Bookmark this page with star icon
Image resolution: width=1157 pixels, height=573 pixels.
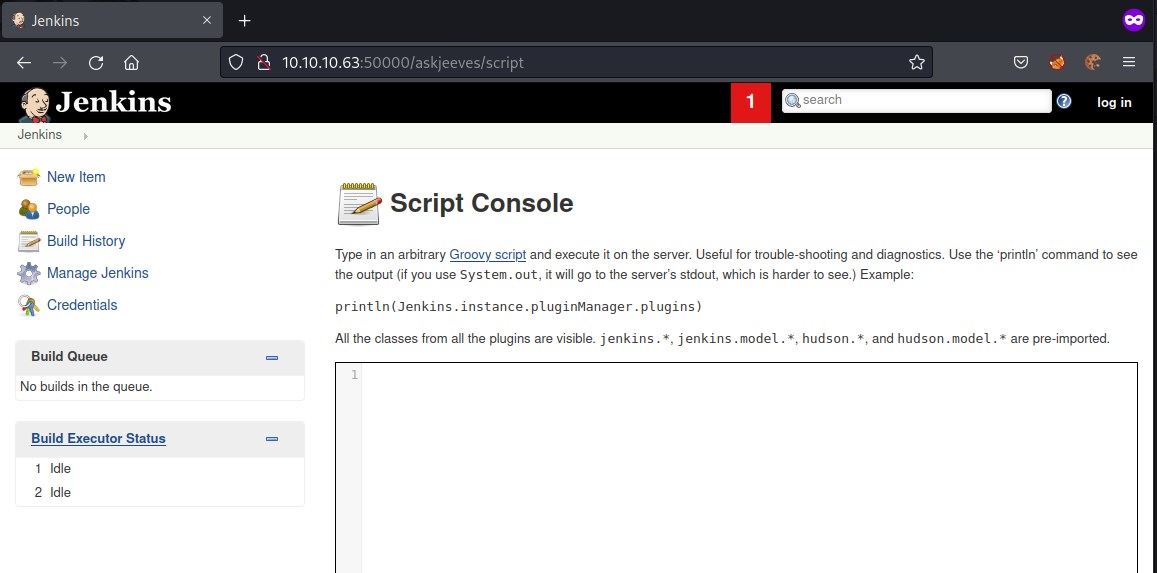coord(916,62)
